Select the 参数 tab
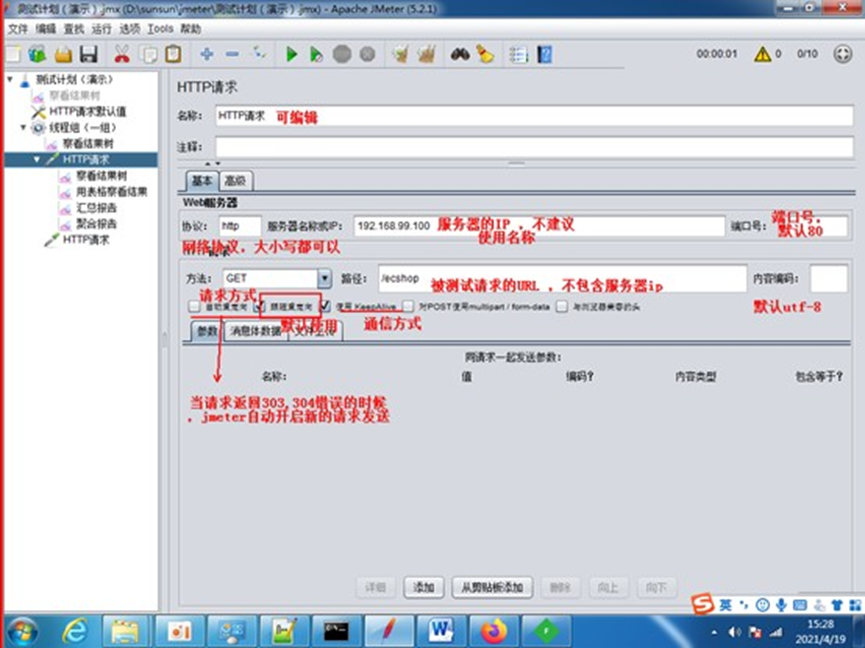 [207, 331]
